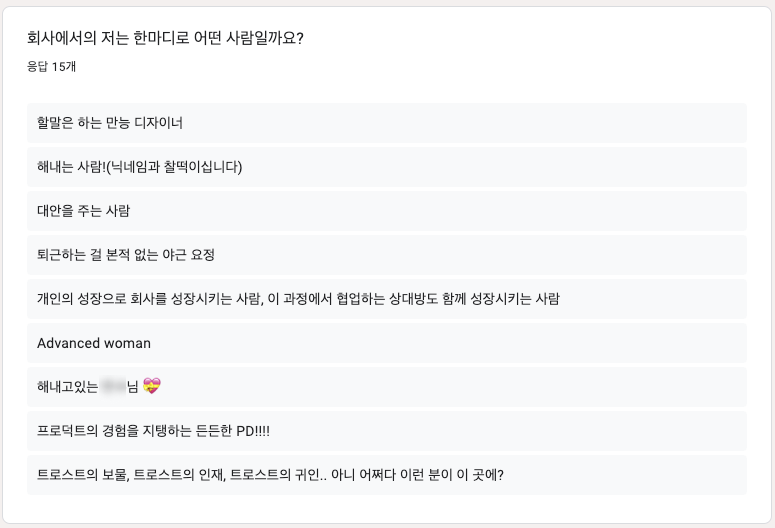
Task: Click the '해내는 사람!(닉네임과 찰떡이십니다)' response
Action: click(x=387, y=167)
